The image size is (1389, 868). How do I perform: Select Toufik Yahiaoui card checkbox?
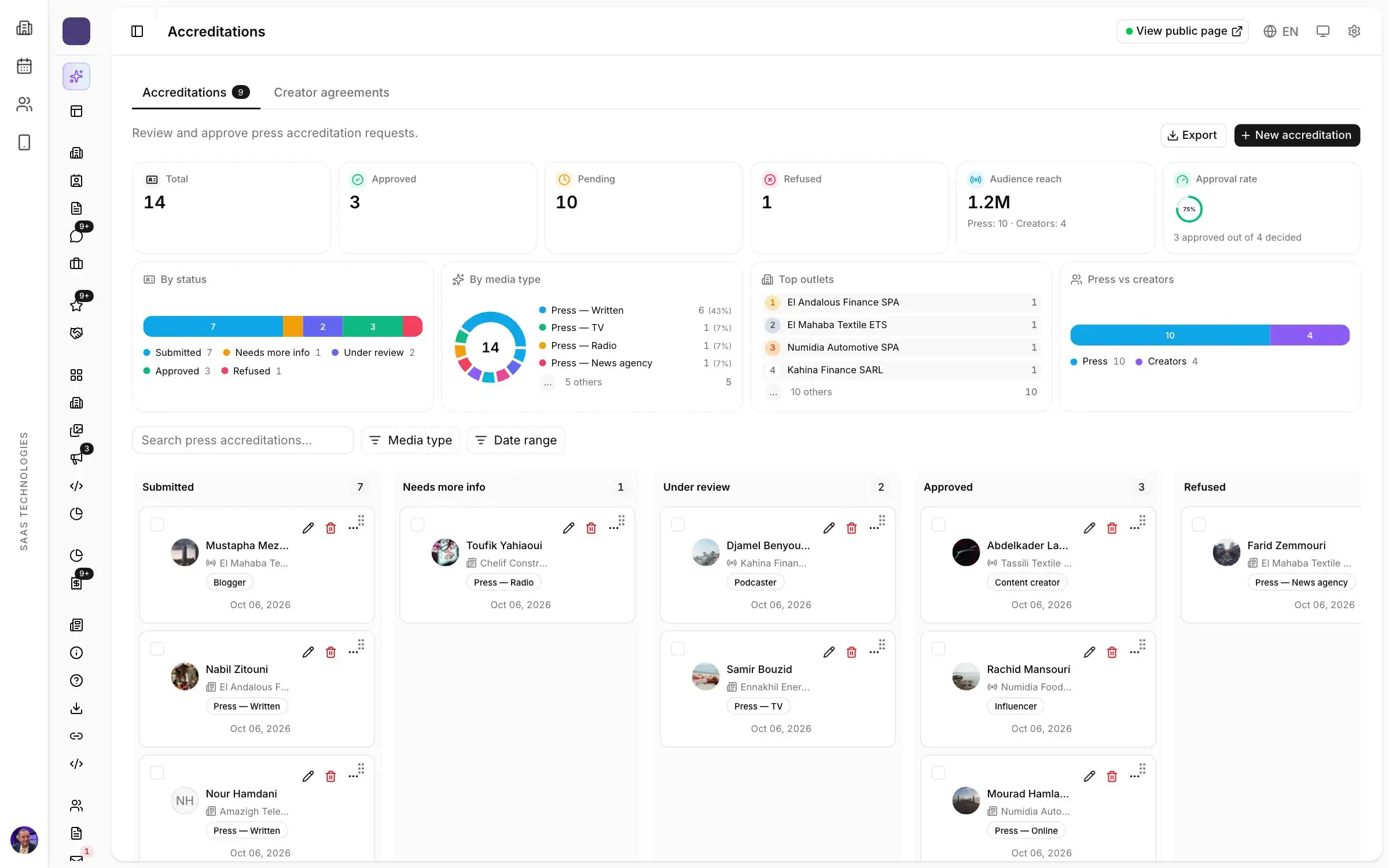pos(417,524)
